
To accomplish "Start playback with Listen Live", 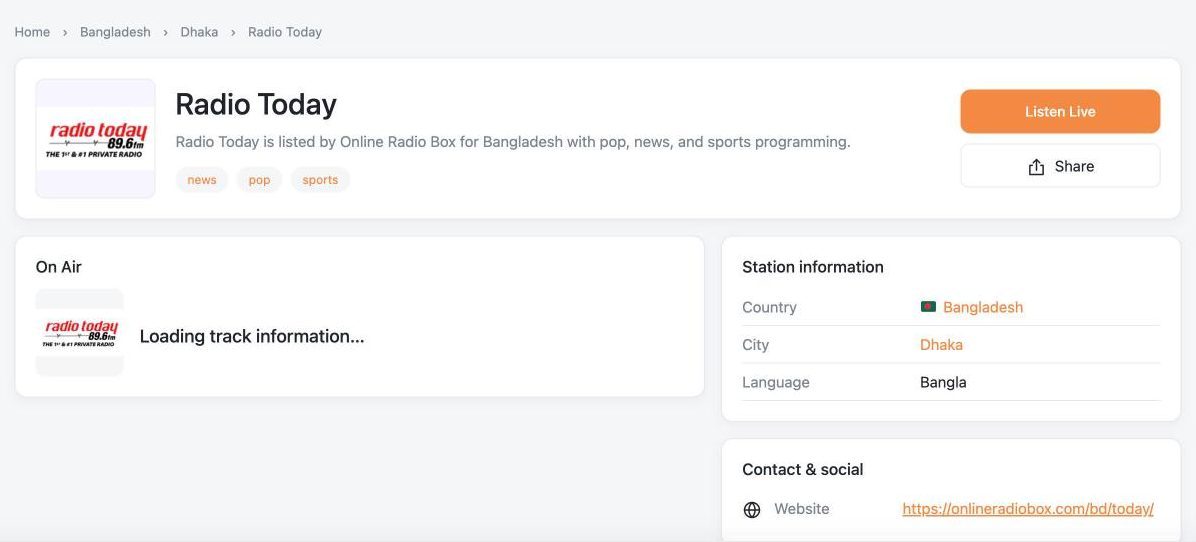I will 1060,111.
